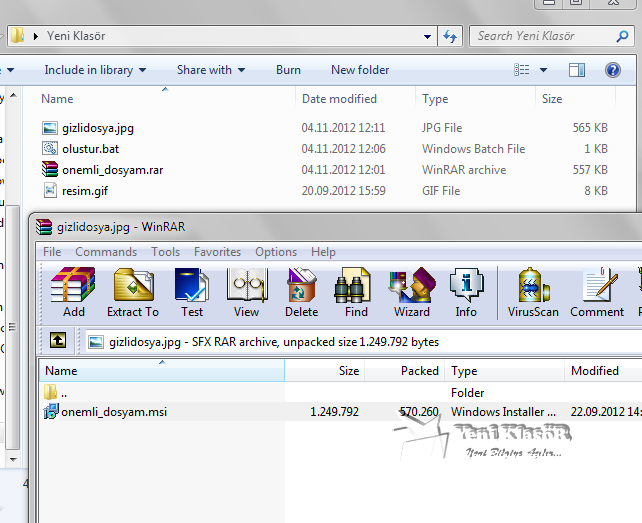Open the View file tool
This screenshot has height=523, width=642.
pos(246,292)
